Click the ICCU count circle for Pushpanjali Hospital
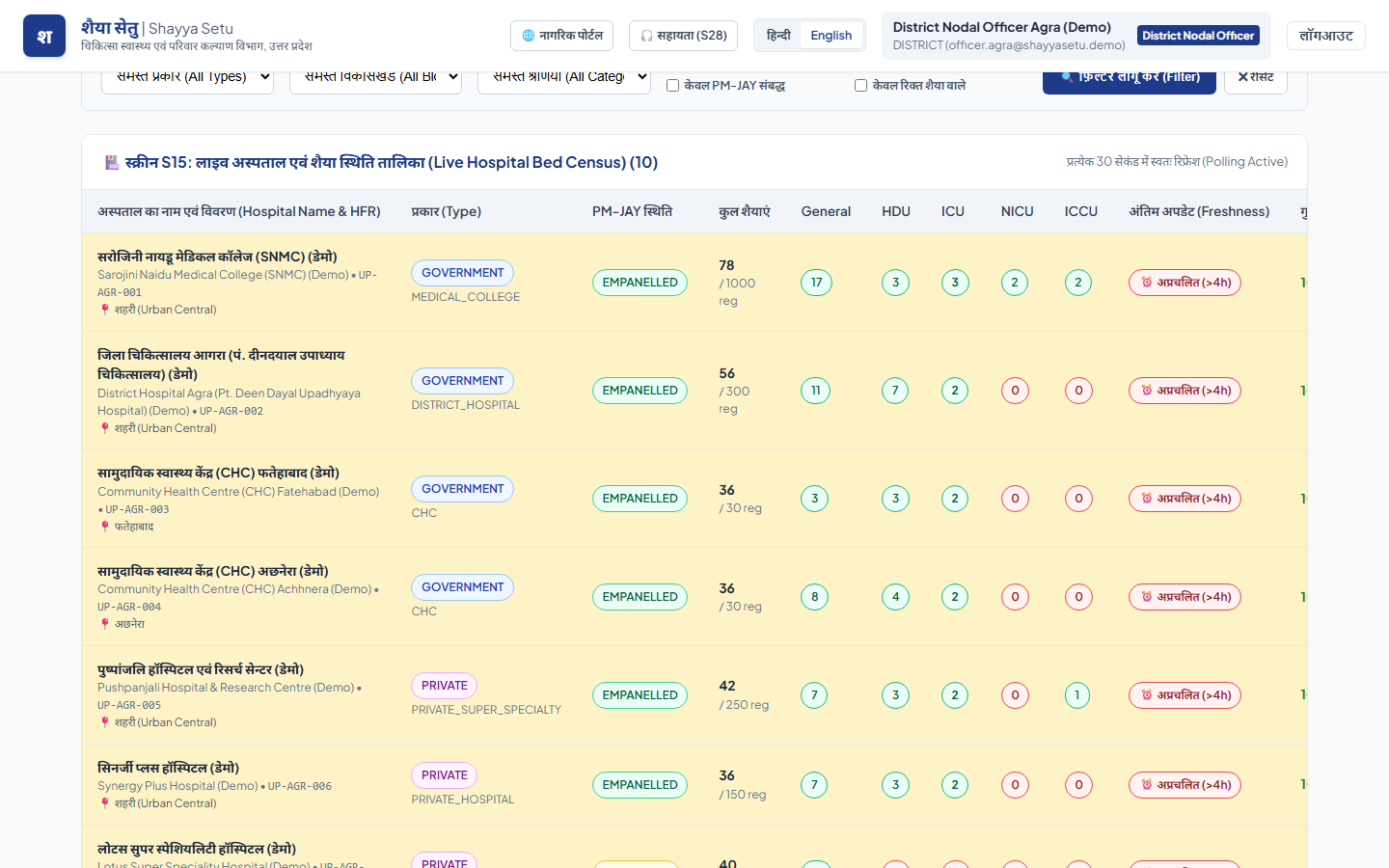Image resolution: width=1389 pixels, height=868 pixels. (1078, 695)
